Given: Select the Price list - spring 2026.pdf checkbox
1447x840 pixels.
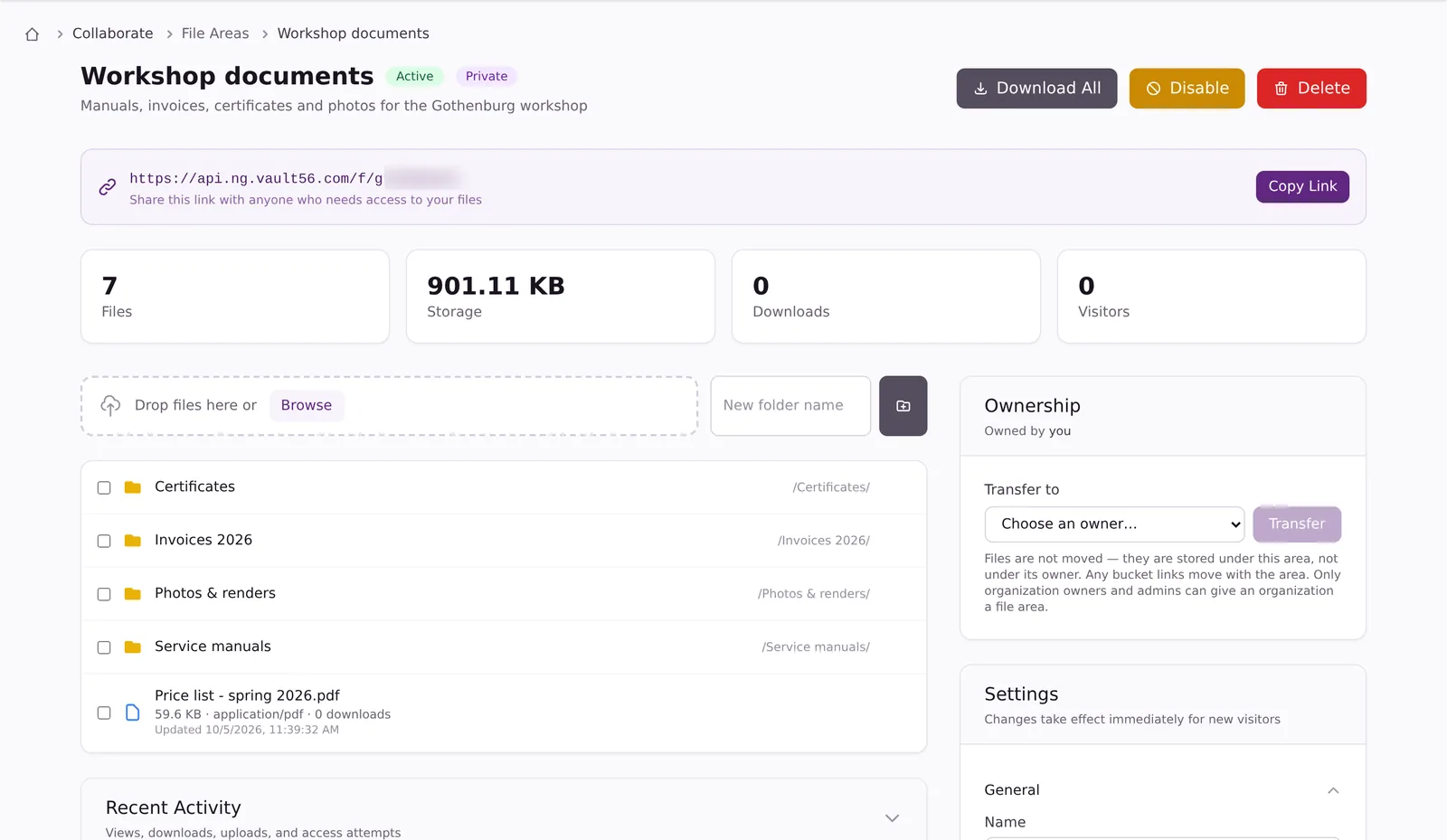Looking at the screenshot, I should pos(104,713).
